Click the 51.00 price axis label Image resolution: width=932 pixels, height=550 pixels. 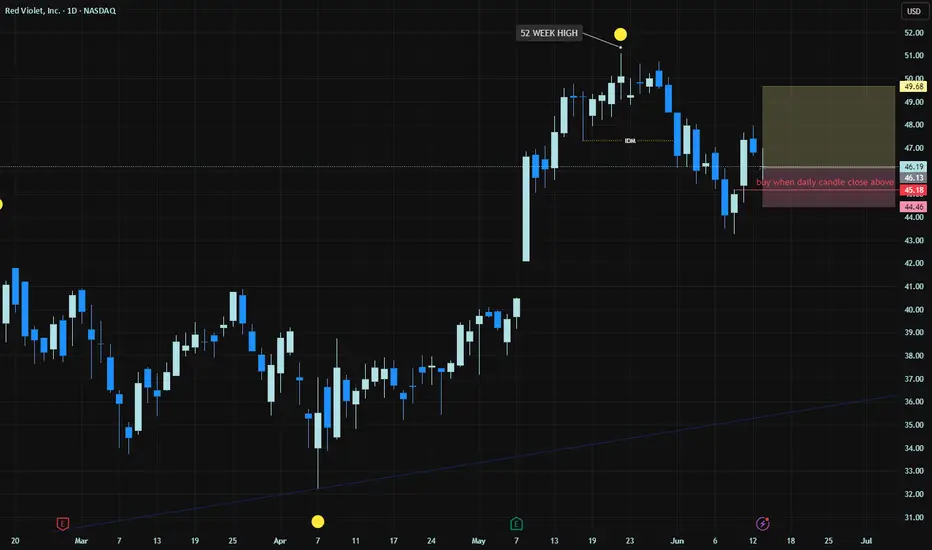[914, 56]
